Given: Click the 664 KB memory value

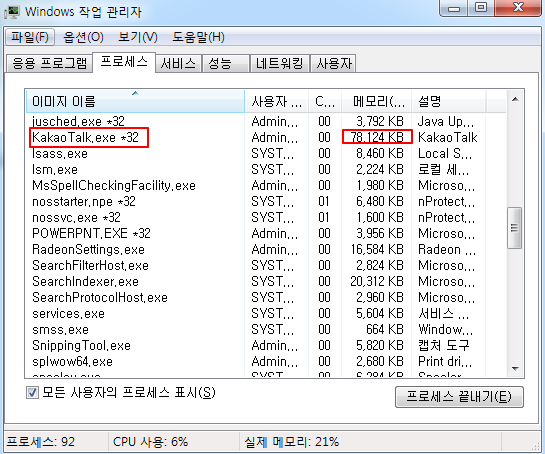Looking at the screenshot, I should (385, 329).
